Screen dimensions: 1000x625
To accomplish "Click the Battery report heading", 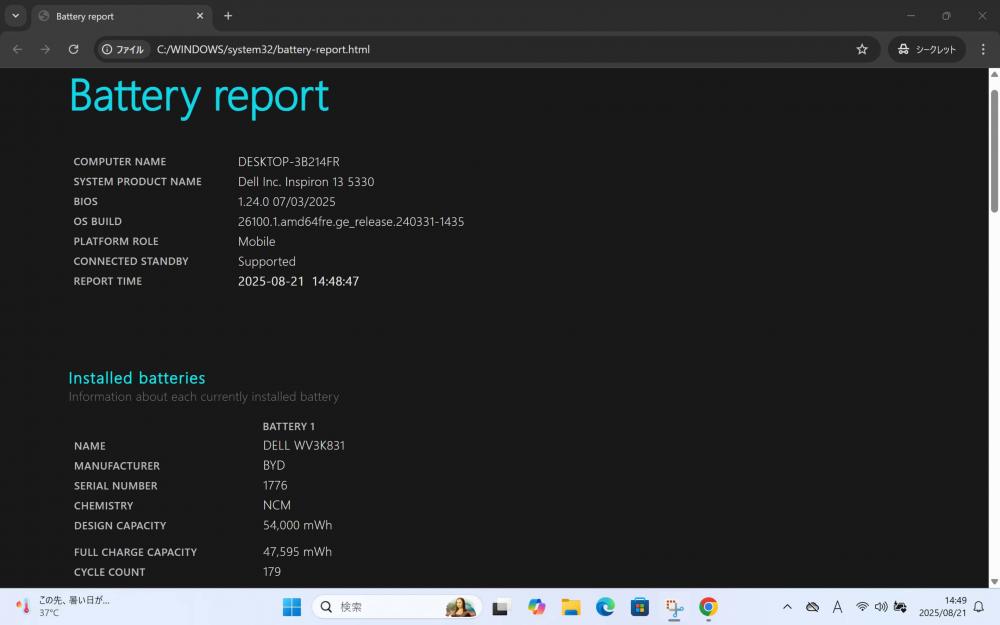I will 199,96.
